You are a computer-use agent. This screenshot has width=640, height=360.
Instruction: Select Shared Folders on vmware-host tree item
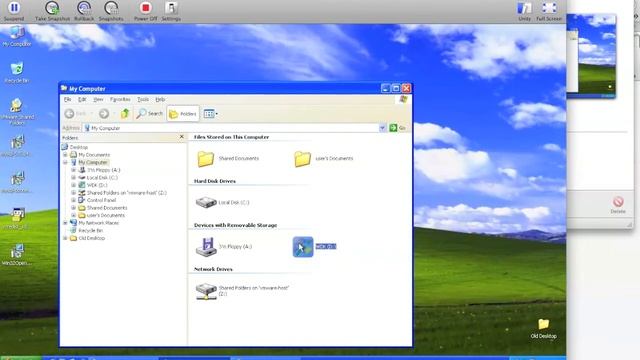pyautogui.click(x=127, y=193)
